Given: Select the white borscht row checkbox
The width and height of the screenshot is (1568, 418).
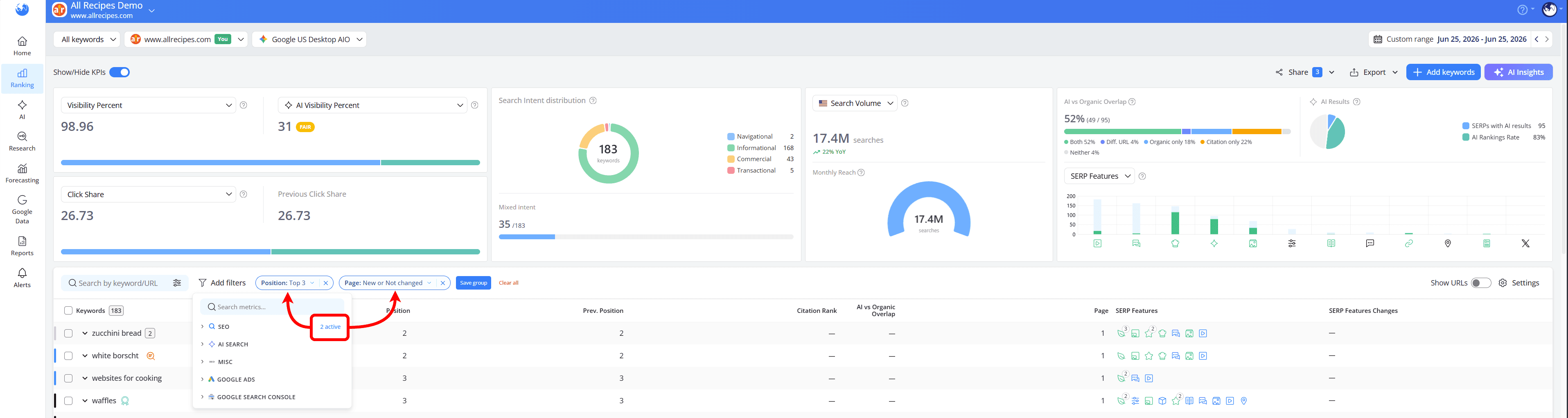Looking at the screenshot, I should 68,356.
